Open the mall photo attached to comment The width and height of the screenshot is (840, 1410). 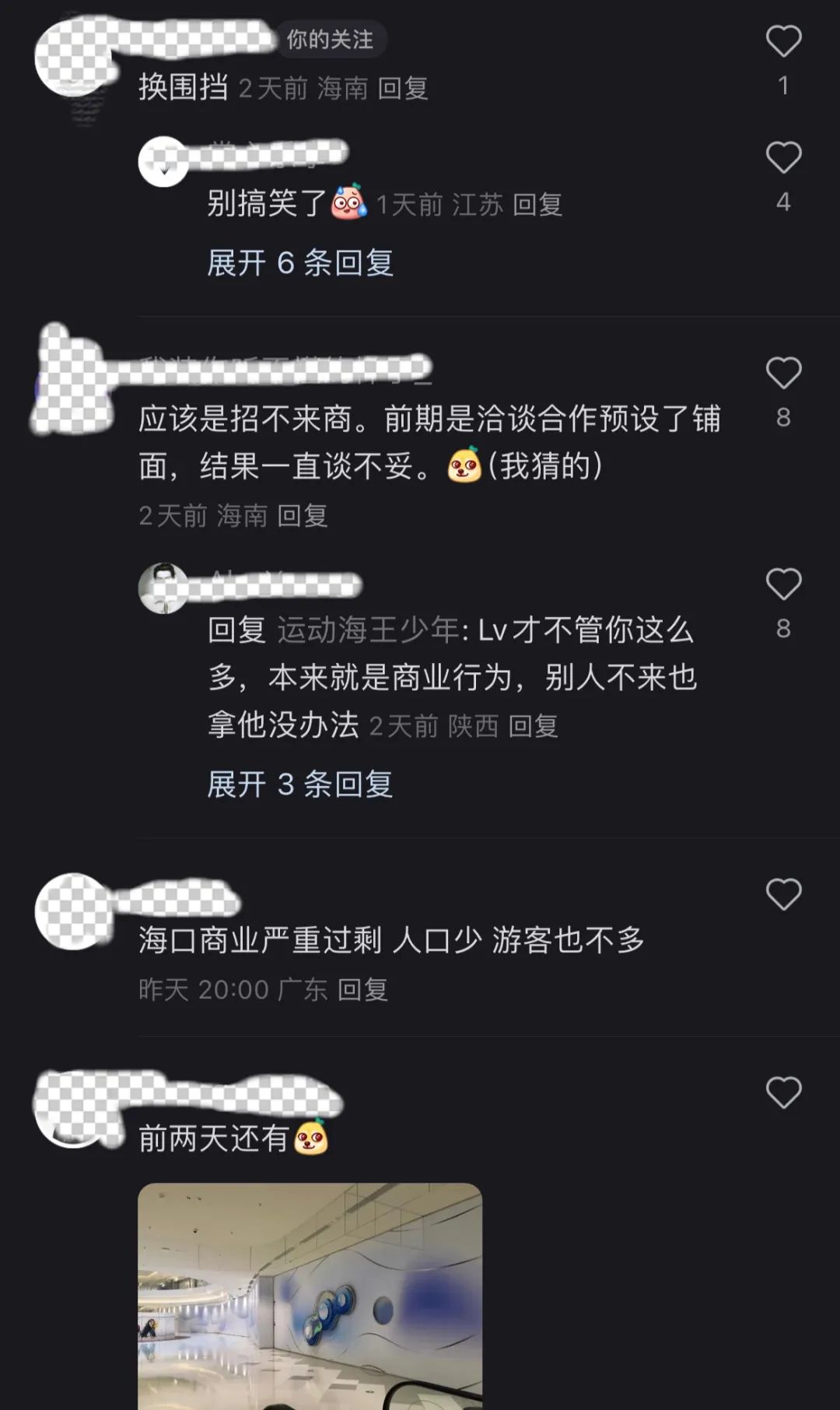coord(310,1296)
